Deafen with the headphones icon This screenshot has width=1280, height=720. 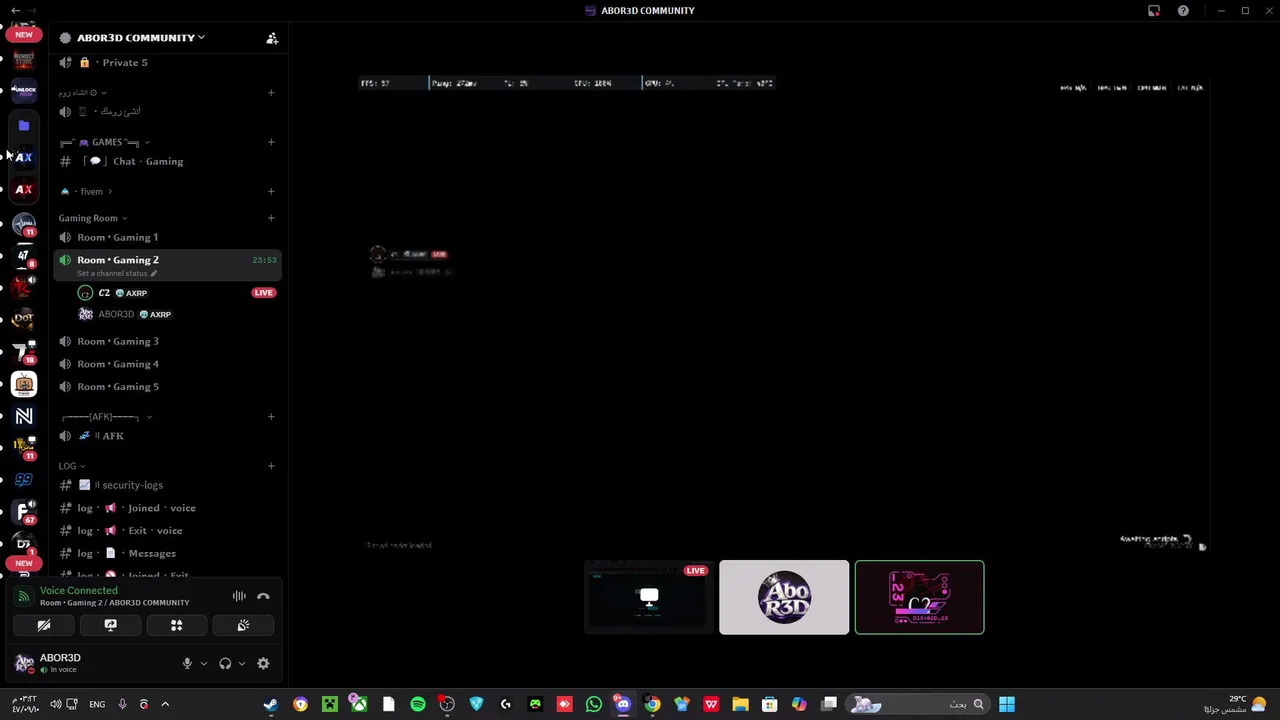pos(225,663)
